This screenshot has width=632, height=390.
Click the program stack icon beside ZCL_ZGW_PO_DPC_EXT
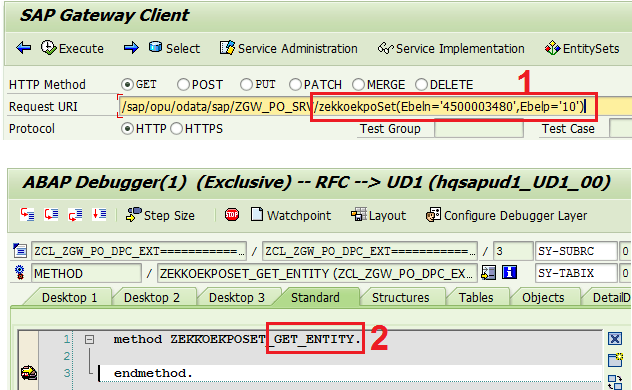[20, 251]
